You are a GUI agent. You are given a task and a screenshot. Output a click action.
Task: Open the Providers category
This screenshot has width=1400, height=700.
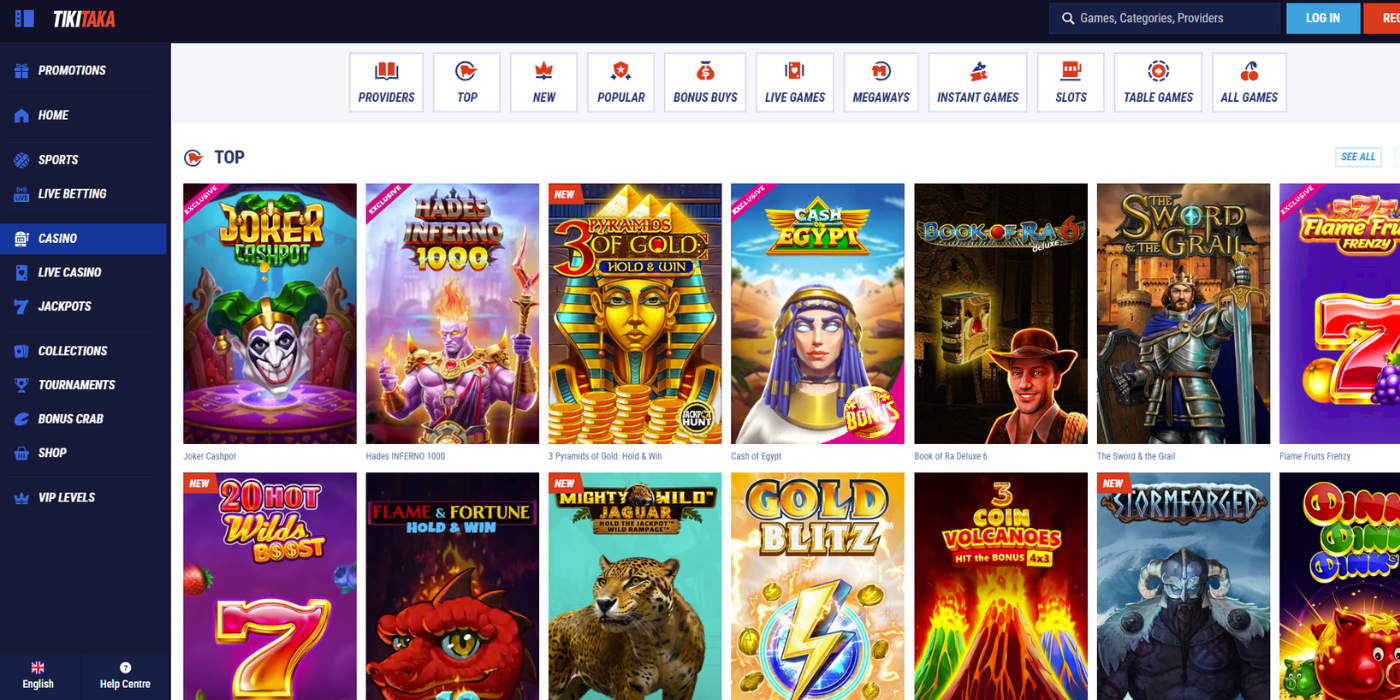(386, 83)
